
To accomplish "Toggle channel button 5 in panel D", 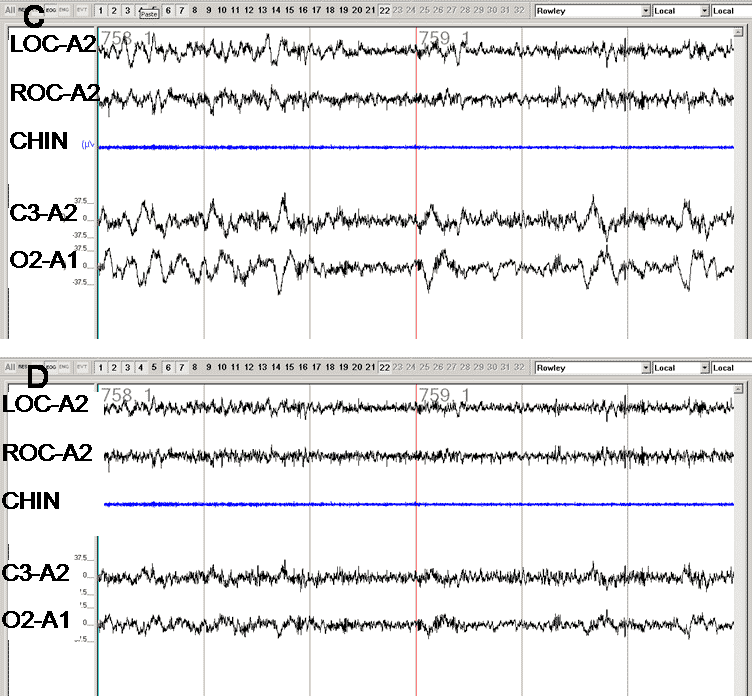I will click(154, 368).
